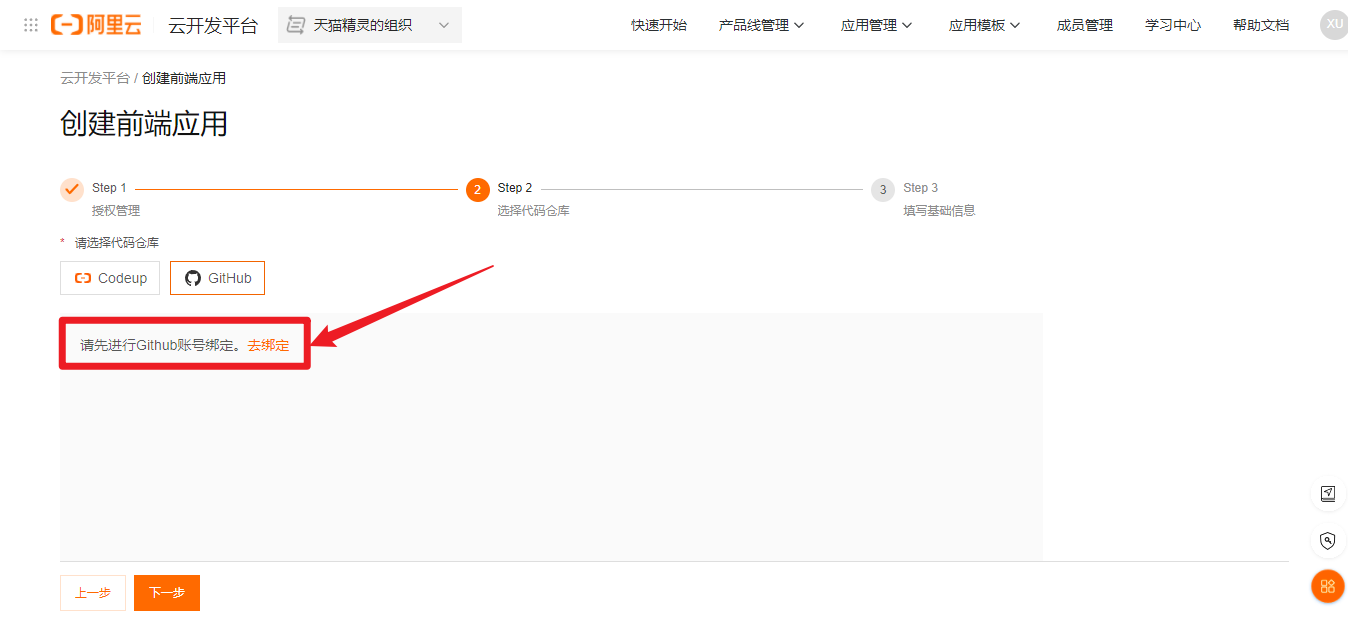The image size is (1348, 625).
Task: Click the 选择代码仓库 step label
Action: pyautogui.click(x=534, y=211)
